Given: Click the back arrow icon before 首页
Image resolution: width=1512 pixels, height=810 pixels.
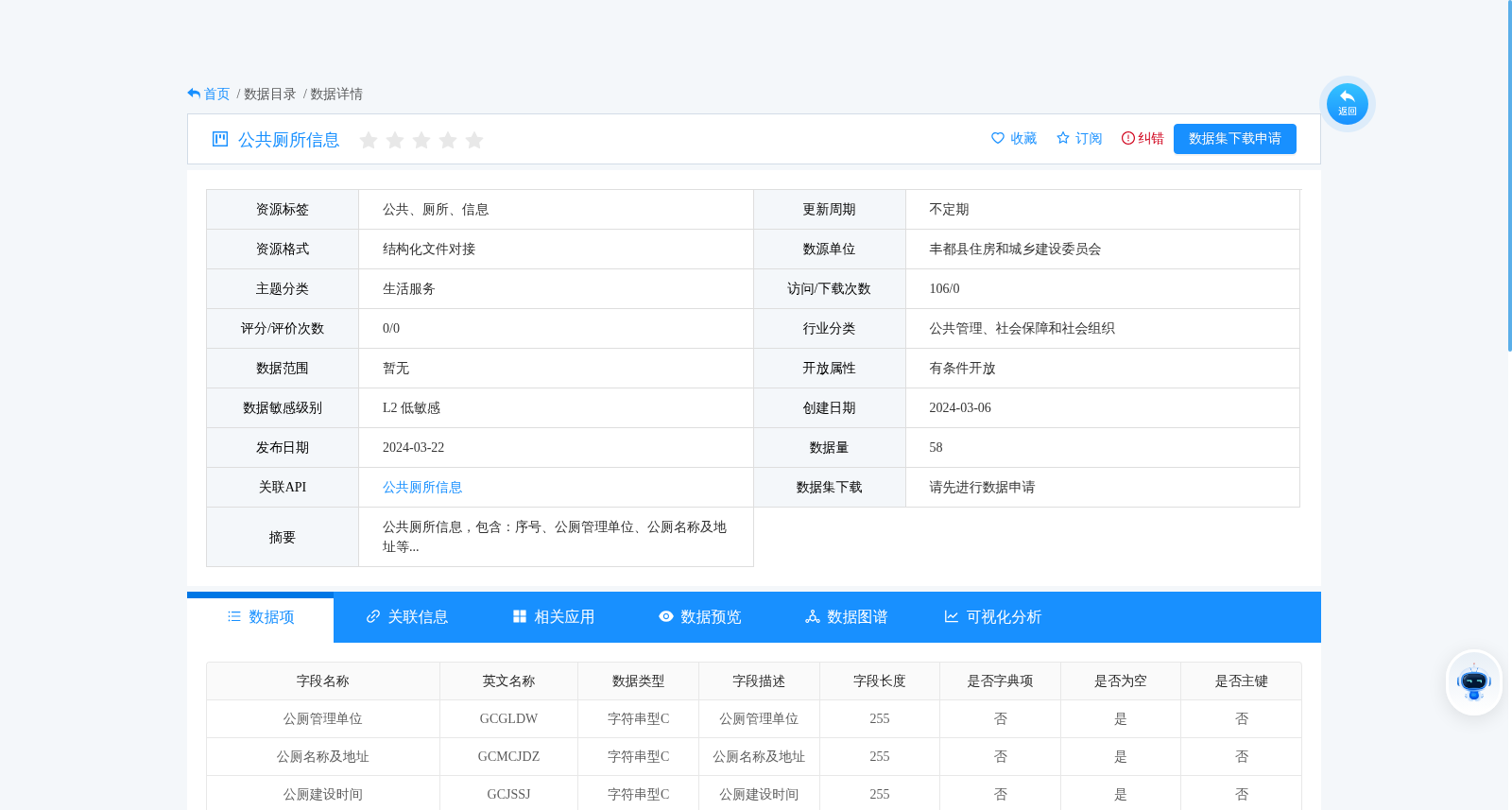Looking at the screenshot, I should tap(194, 94).
